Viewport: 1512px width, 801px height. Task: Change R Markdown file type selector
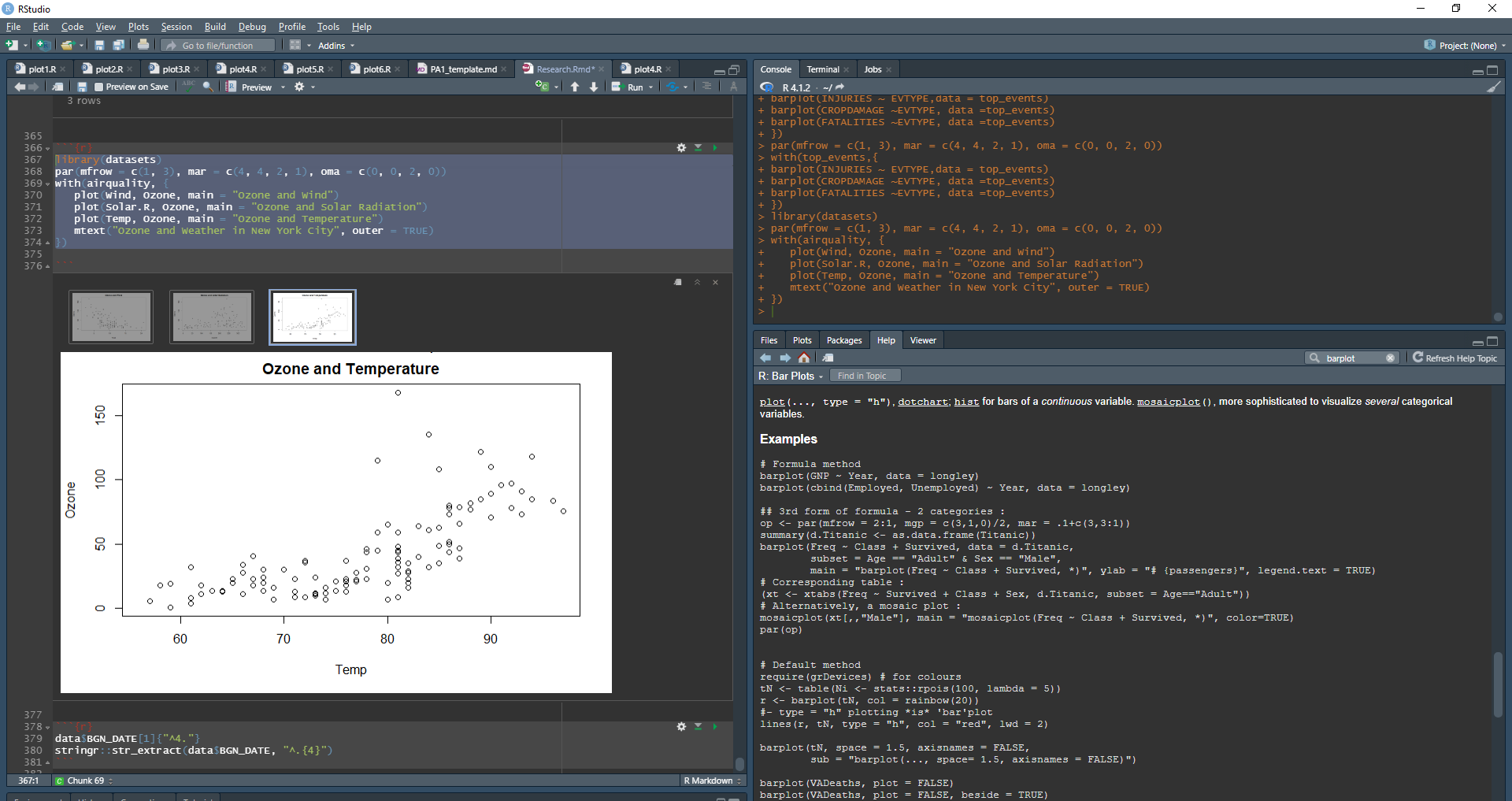[x=712, y=781]
